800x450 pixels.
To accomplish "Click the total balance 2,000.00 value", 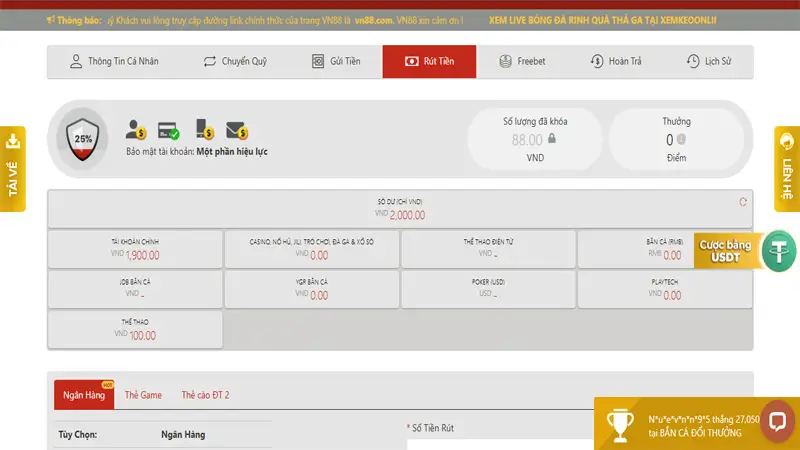I will coord(407,215).
